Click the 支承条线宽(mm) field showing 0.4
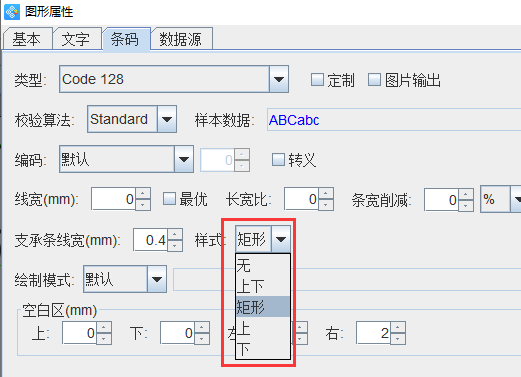The width and height of the screenshot is (521, 377). click(150, 240)
